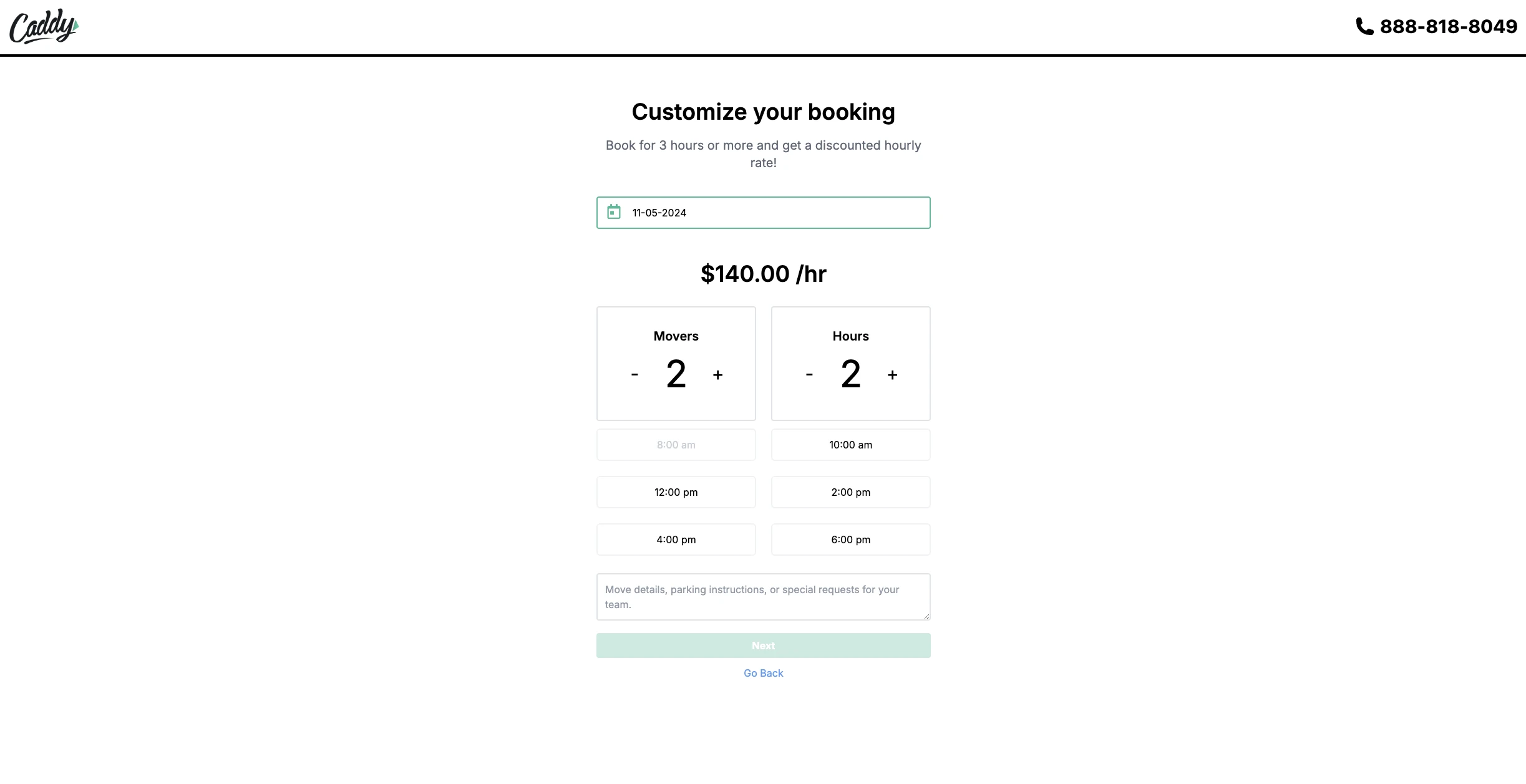
Task: Decrease the number of movers
Action: (634, 375)
